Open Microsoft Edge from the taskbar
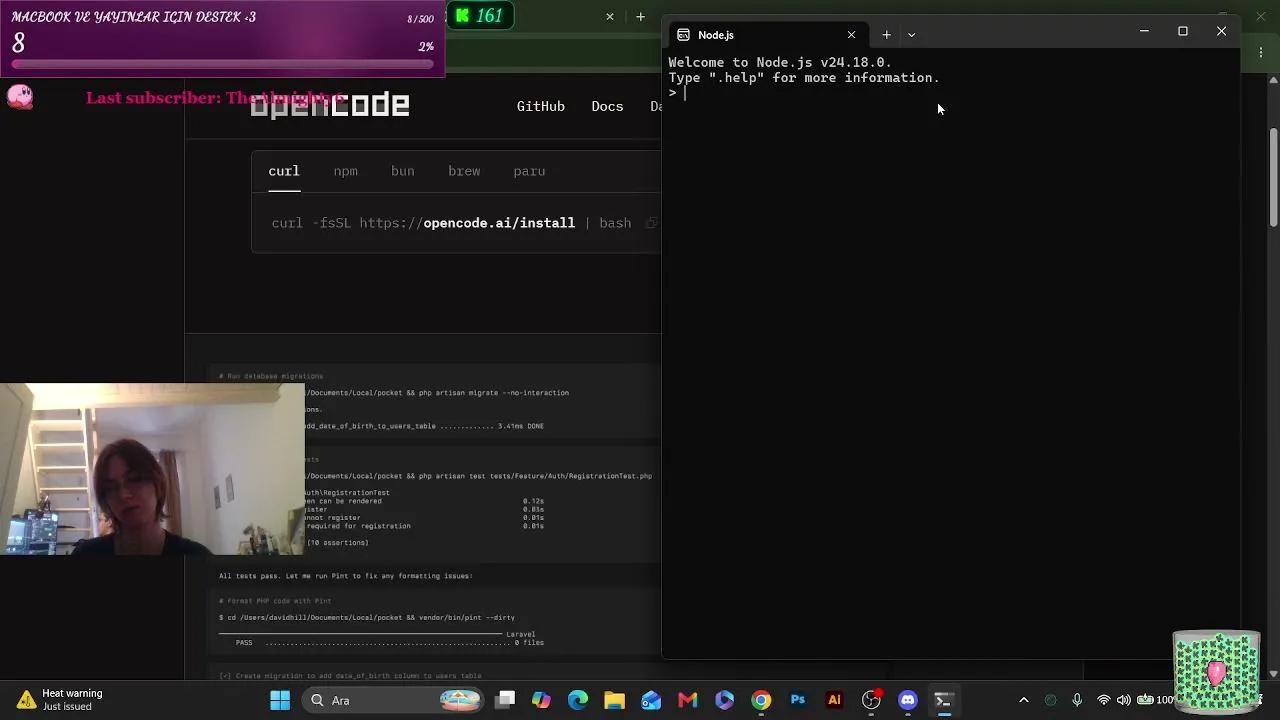1280x720 pixels. pyautogui.click(x=578, y=700)
